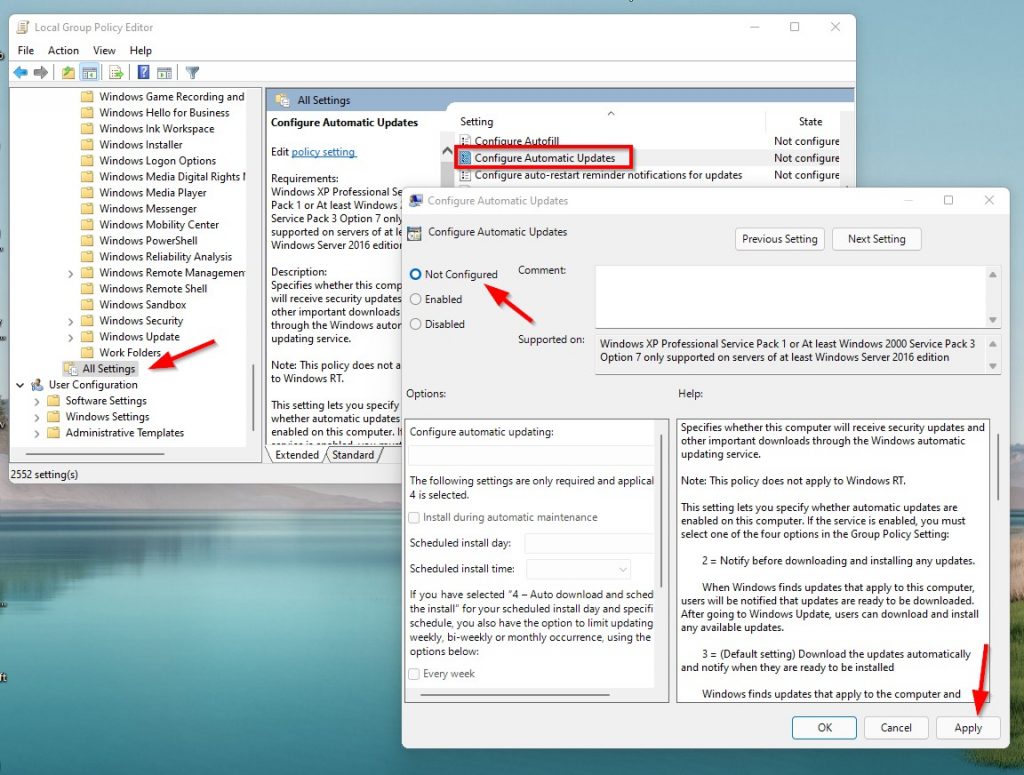
Task: Click the console tree horizontal scrollbar
Action: pyautogui.click(x=95, y=453)
